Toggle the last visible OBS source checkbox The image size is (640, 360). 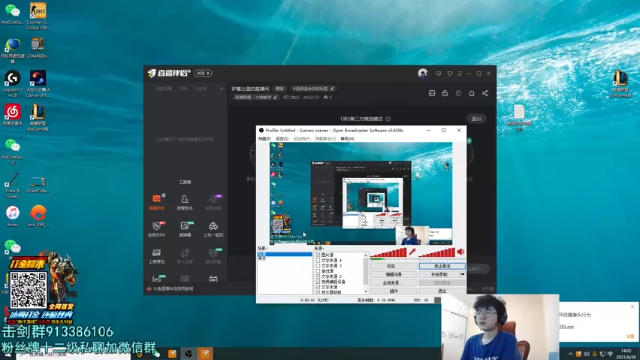[x=318, y=292]
